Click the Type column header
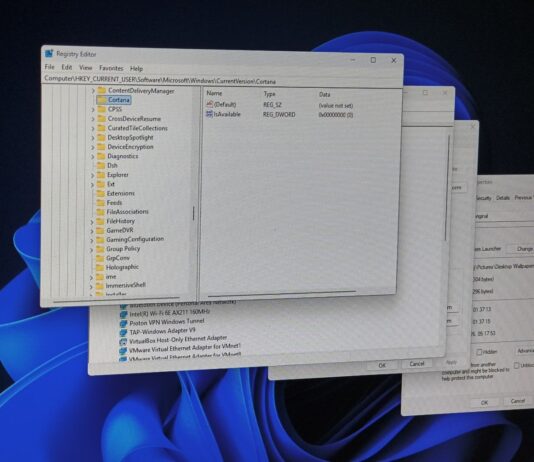Viewport: 534px width, 462px height. click(269, 94)
